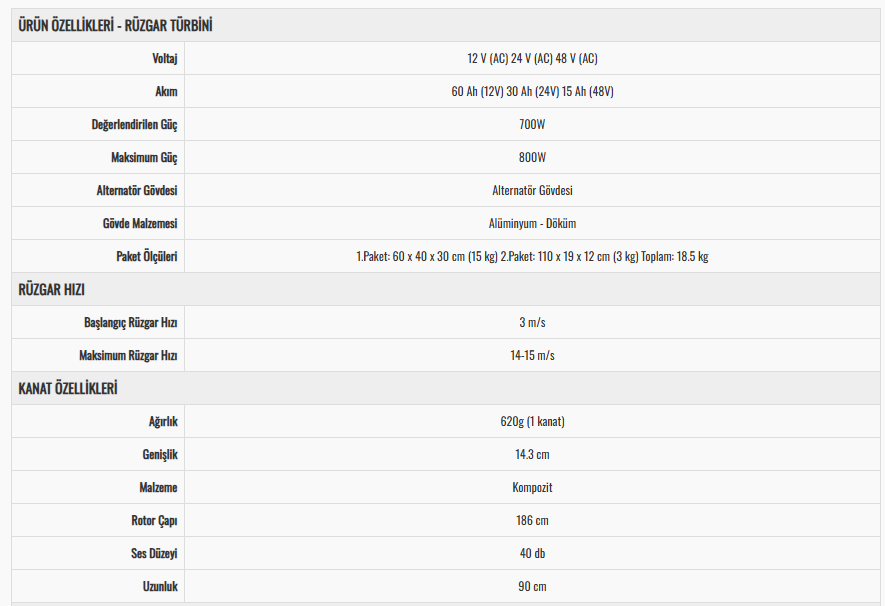Click the 90 cm length value
This screenshot has width=885, height=606.
(532, 586)
